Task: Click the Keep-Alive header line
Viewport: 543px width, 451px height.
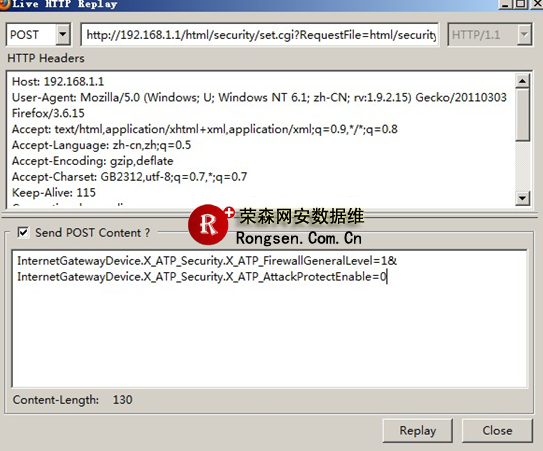Action: (x=54, y=193)
